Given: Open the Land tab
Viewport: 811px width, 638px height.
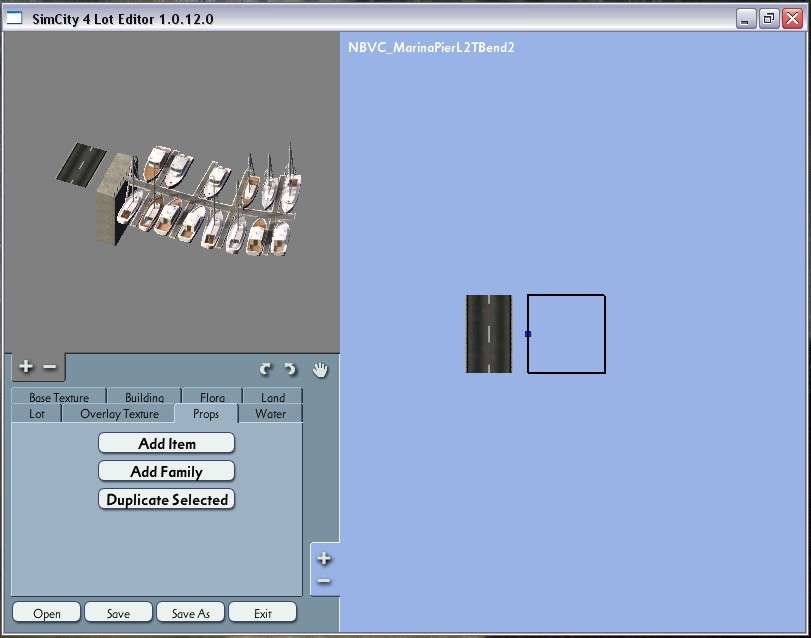Looking at the screenshot, I should 273,397.
